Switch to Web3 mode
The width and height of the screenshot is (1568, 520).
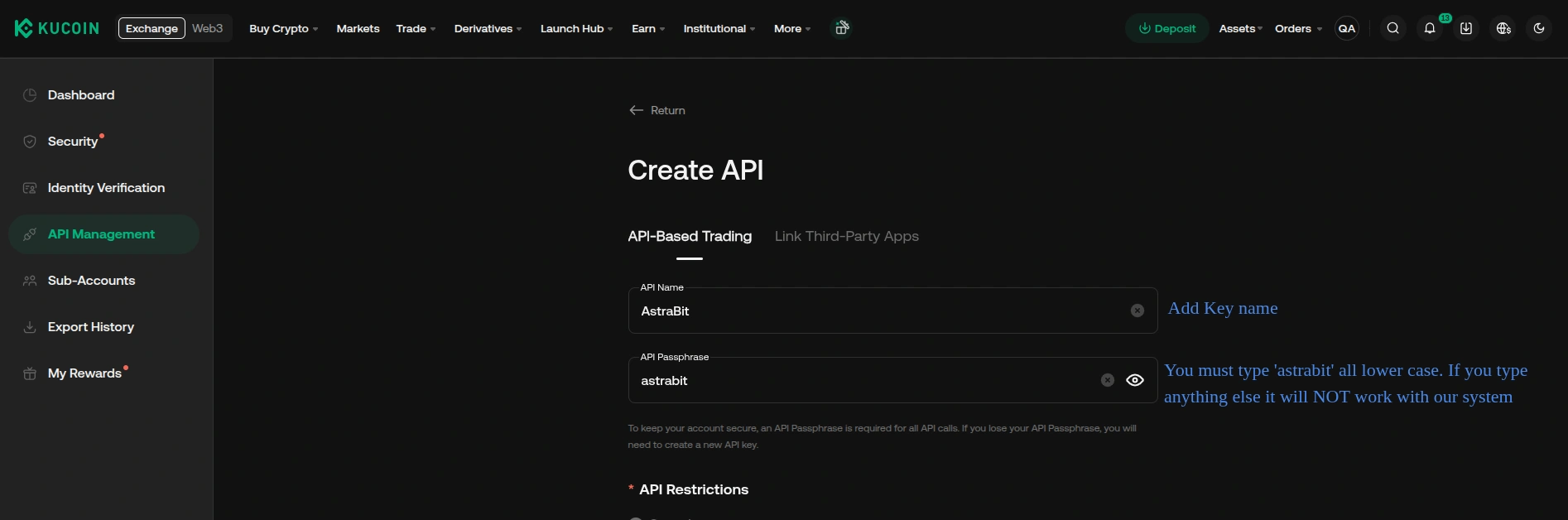(208, 28)
